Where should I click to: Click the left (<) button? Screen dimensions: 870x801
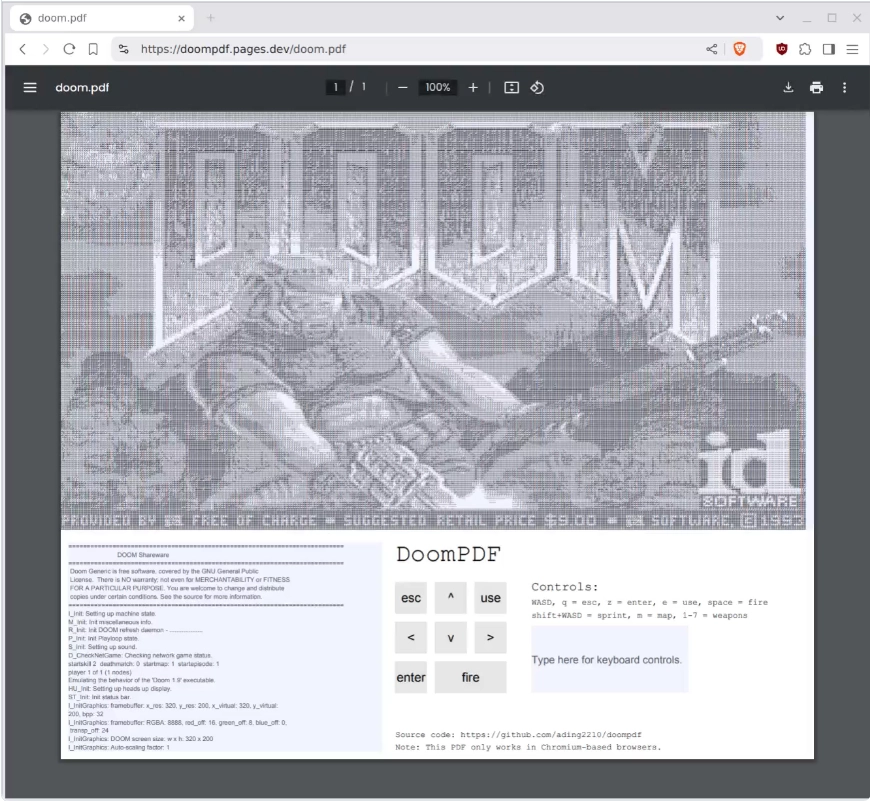(x=411, y=637)
